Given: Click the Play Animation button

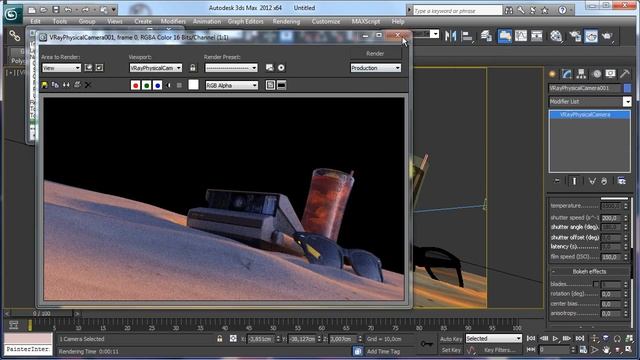Looking at the screenshot, I should [x=555, y=338].
